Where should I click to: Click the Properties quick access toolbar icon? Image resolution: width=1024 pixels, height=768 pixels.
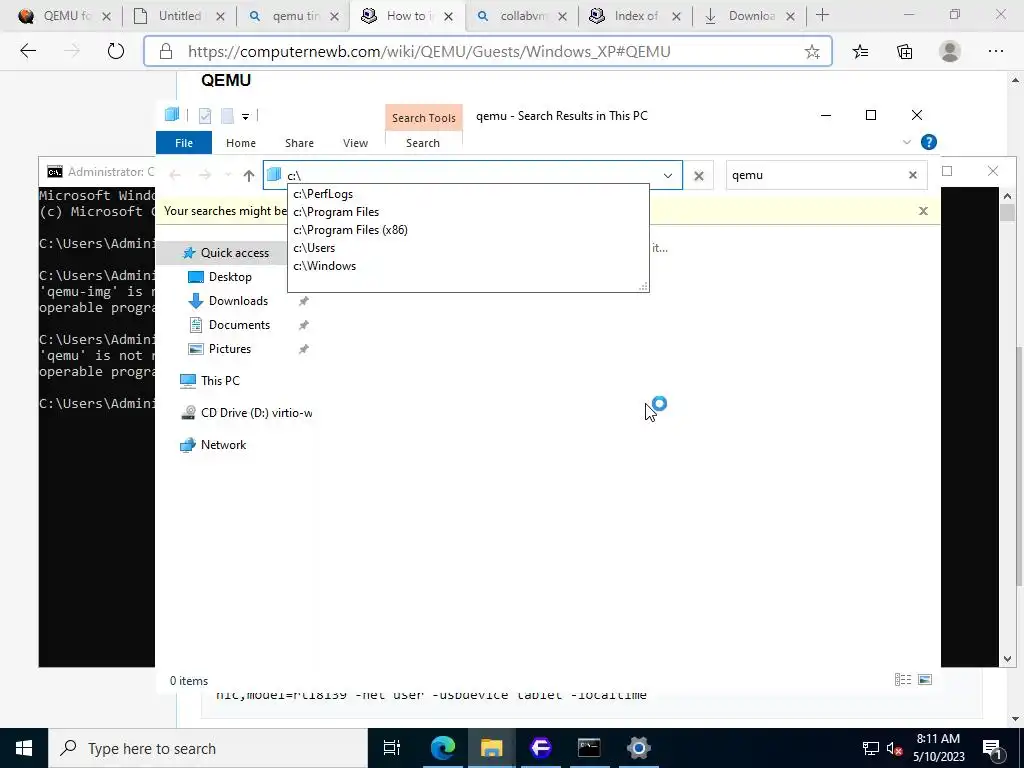coord(205,116)
